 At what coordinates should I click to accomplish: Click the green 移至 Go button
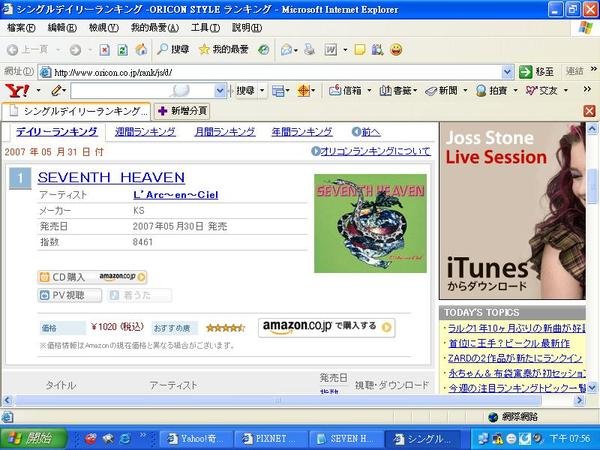pos(536,72)
